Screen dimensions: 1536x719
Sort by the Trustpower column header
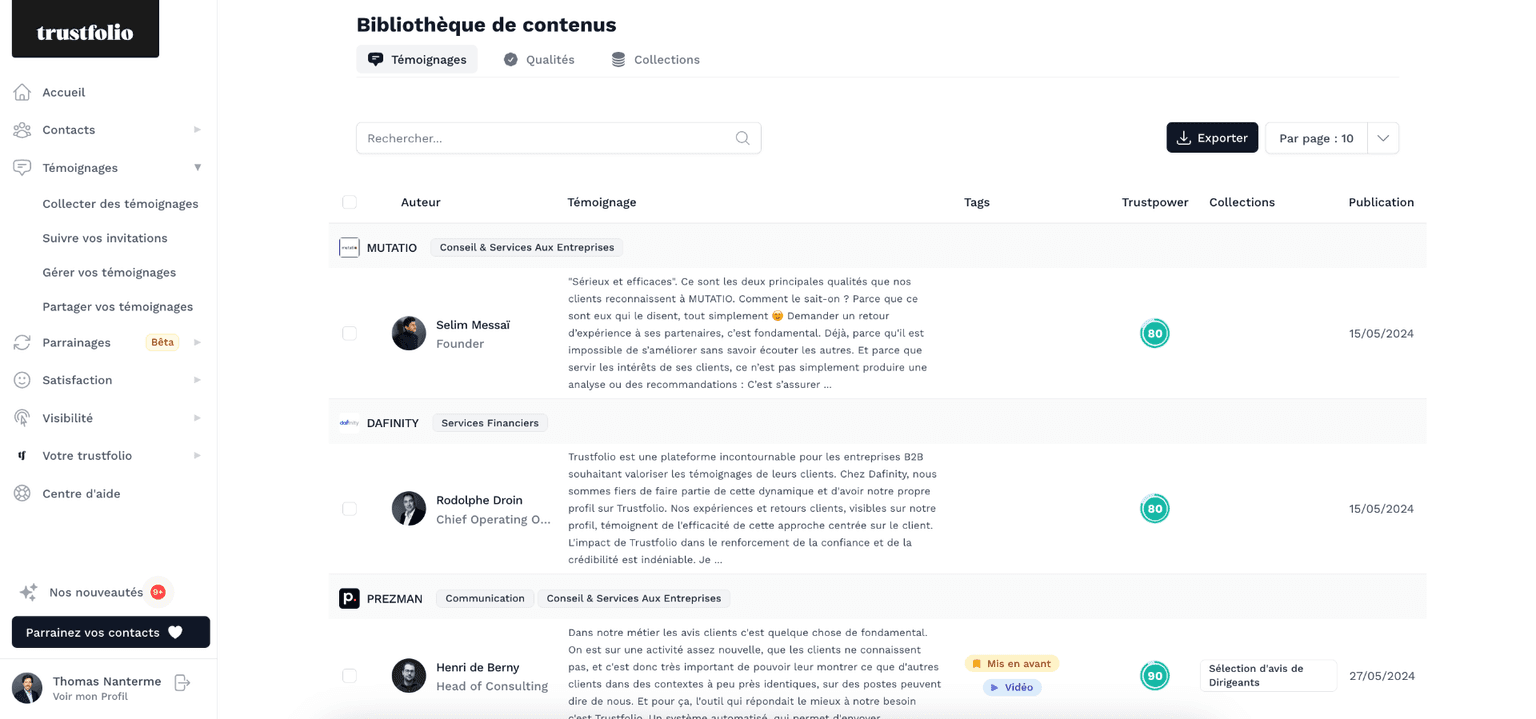click(x=1155, y=202)
